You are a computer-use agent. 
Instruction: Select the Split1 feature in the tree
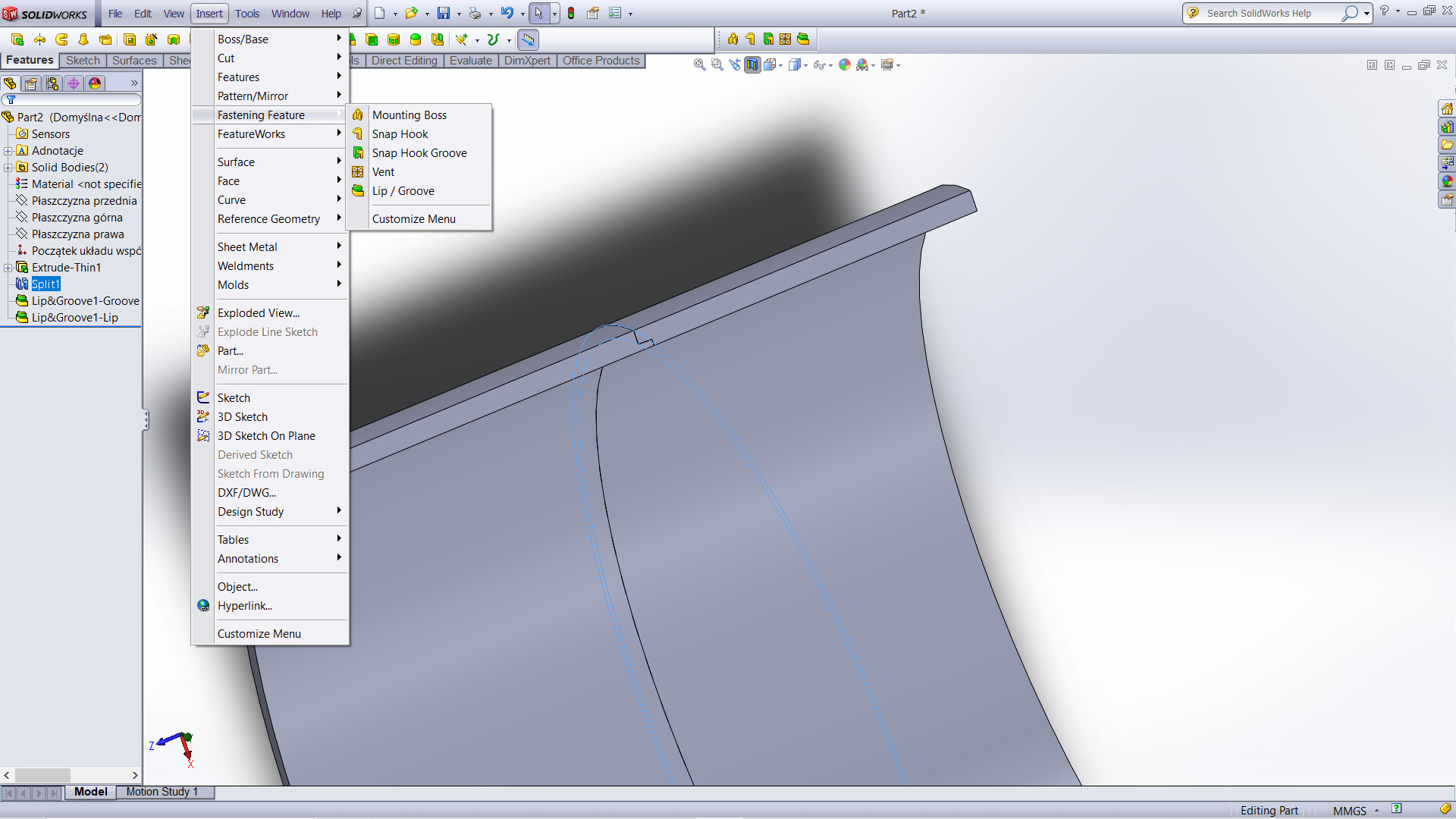tap(45, 284)
